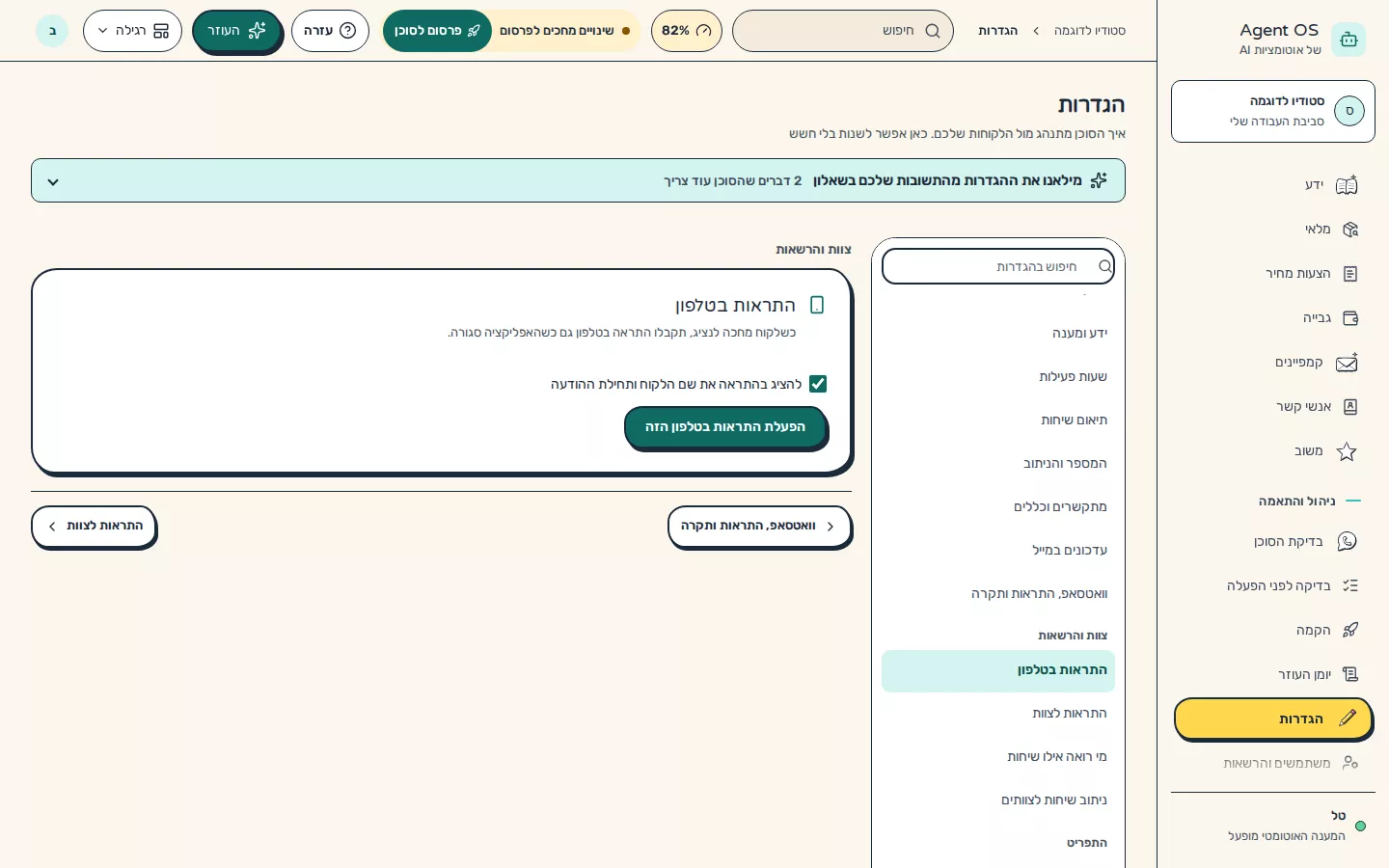
Task: Open הצעות מחיר quotes document icon
Action: point(1349,274)
